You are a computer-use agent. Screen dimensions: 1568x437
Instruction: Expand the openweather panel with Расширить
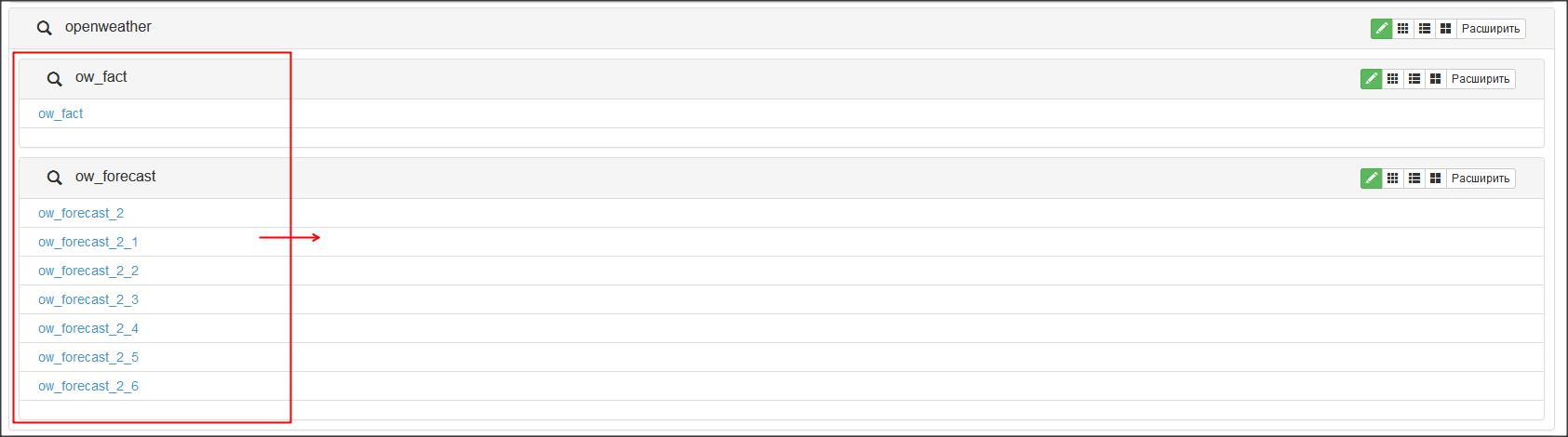click(x=1491, y=29)
